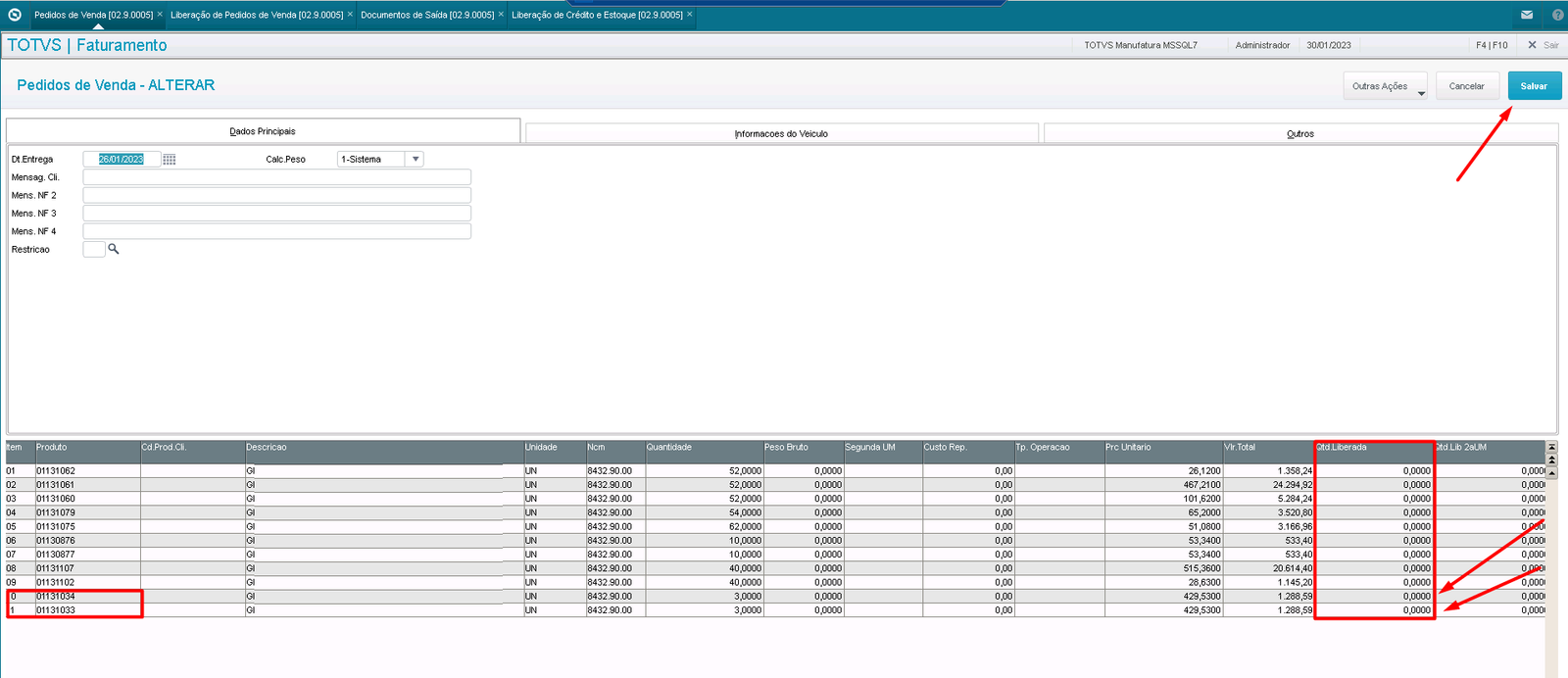1568x678 pixels.
Task: Select product cell 01131033
Action: tap(87, 609)
